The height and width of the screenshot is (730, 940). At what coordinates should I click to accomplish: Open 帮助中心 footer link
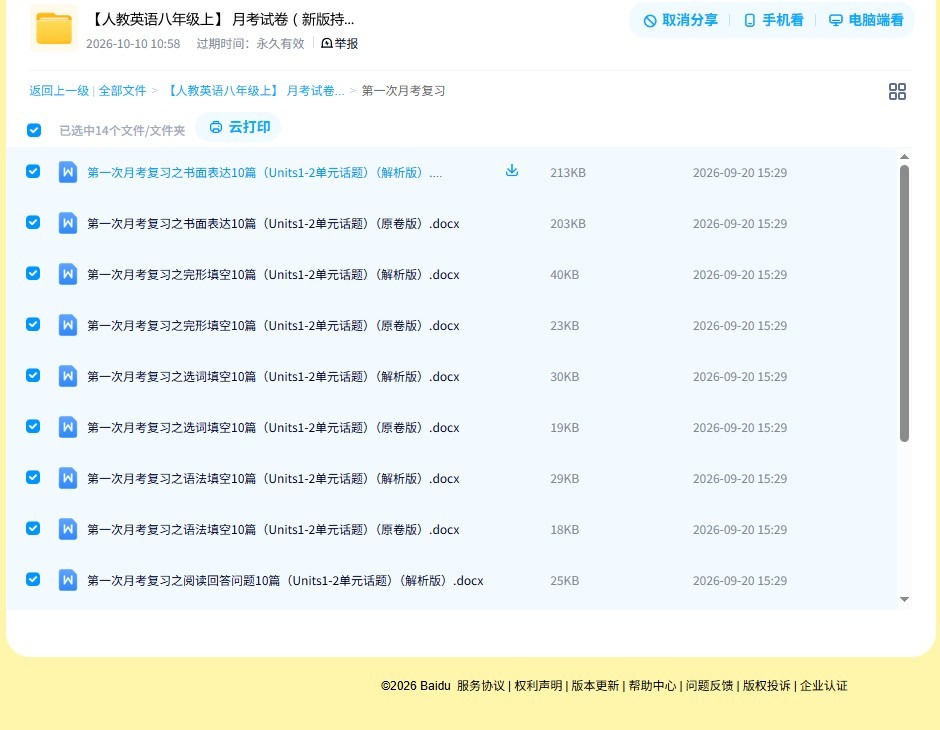652,686
